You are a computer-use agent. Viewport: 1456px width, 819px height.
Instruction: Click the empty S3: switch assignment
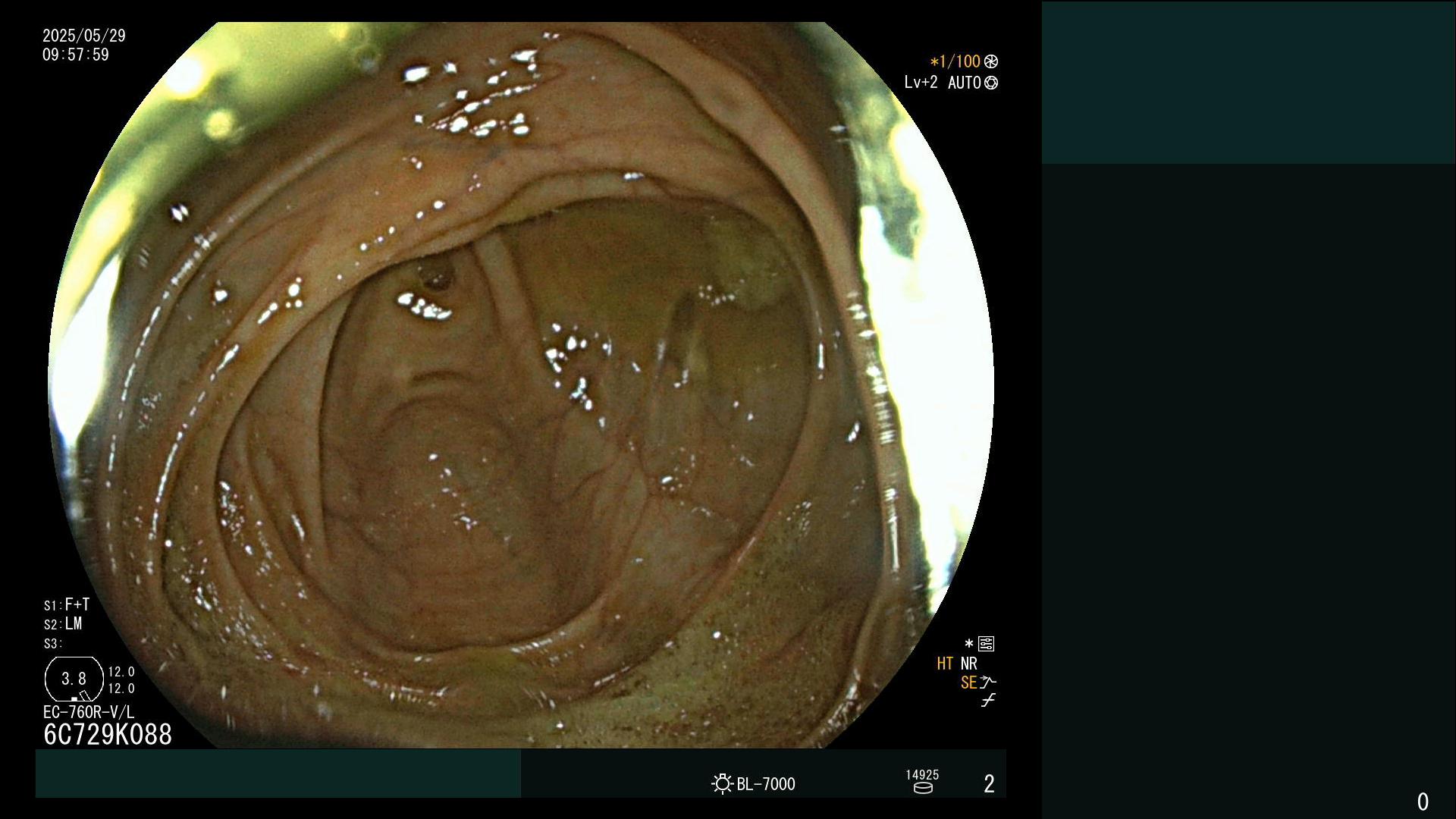(53, 644)
